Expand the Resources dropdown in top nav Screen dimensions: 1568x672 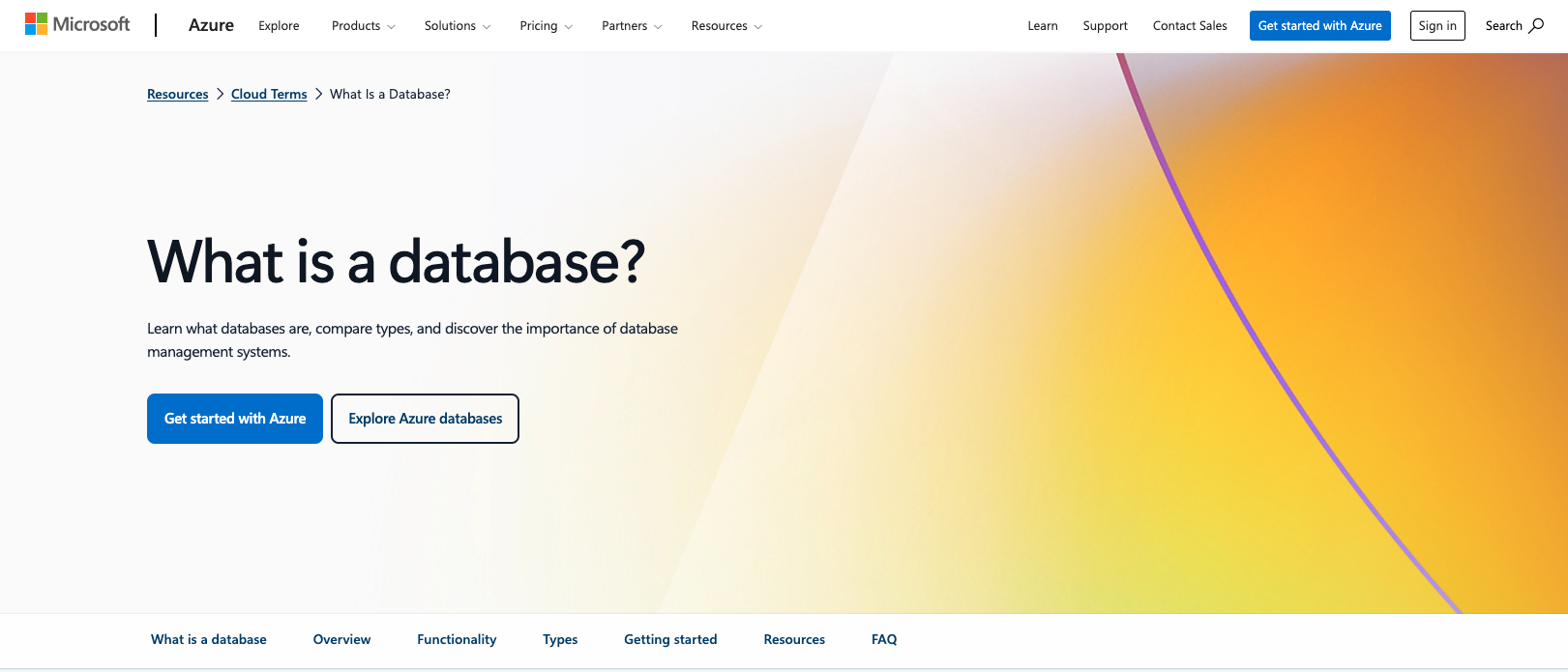[x=726, y=26]
